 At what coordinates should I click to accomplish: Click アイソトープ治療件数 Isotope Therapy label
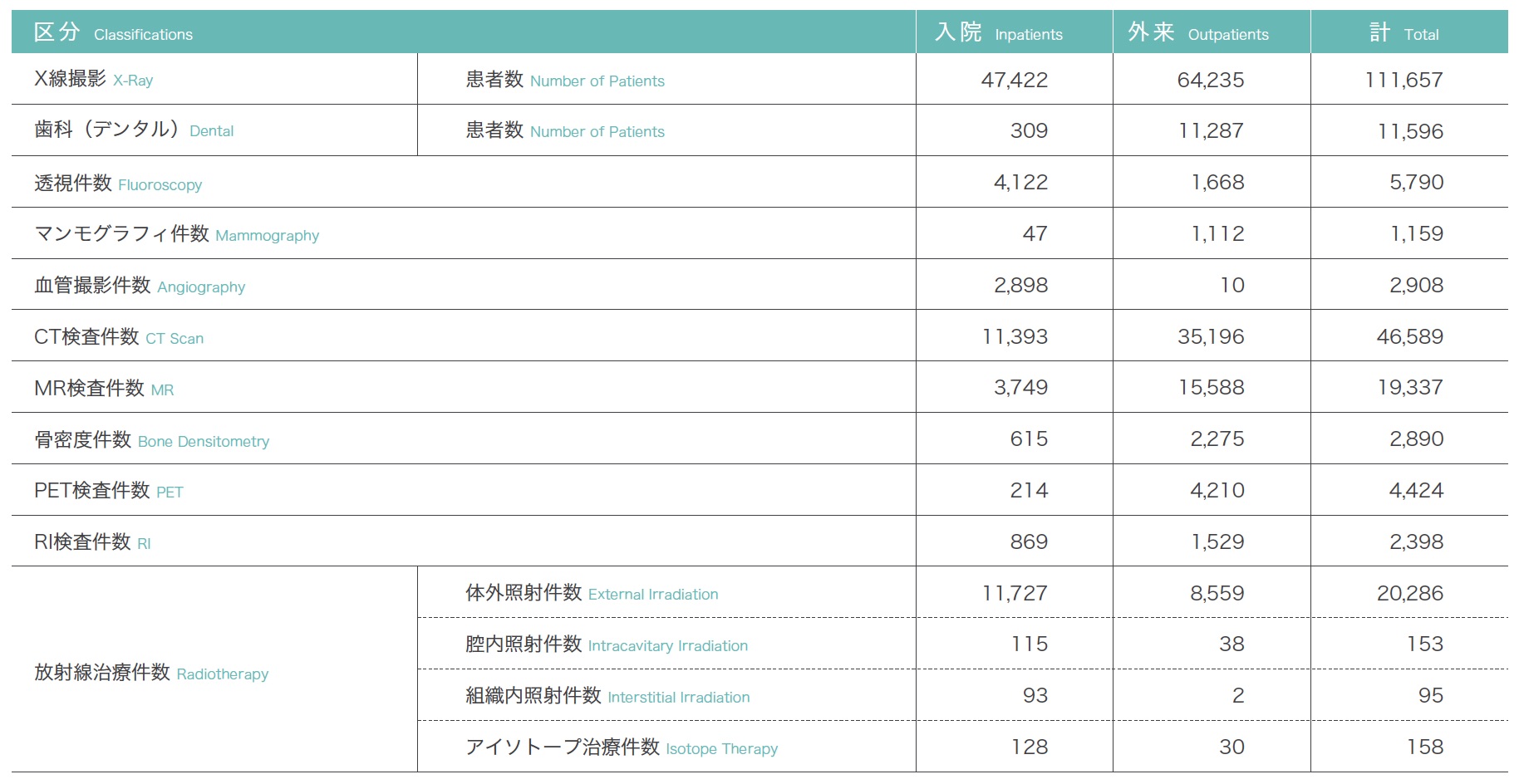[622, 747]
